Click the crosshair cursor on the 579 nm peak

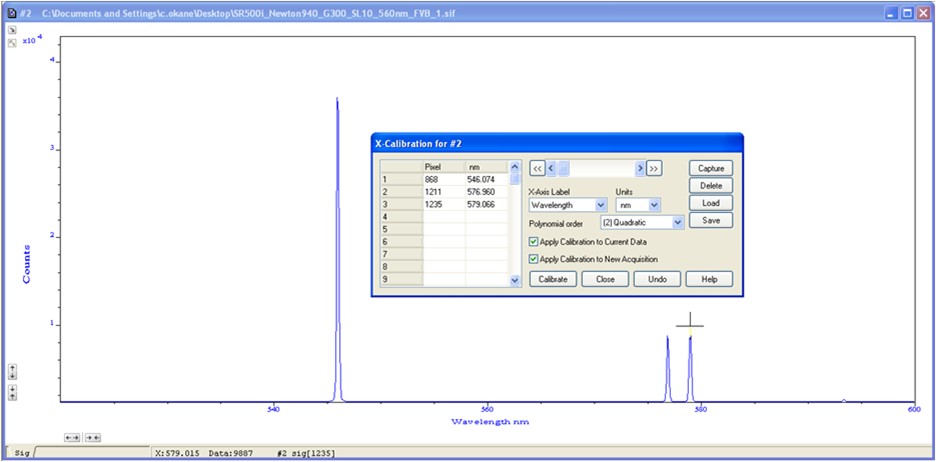tap(690, 326)
